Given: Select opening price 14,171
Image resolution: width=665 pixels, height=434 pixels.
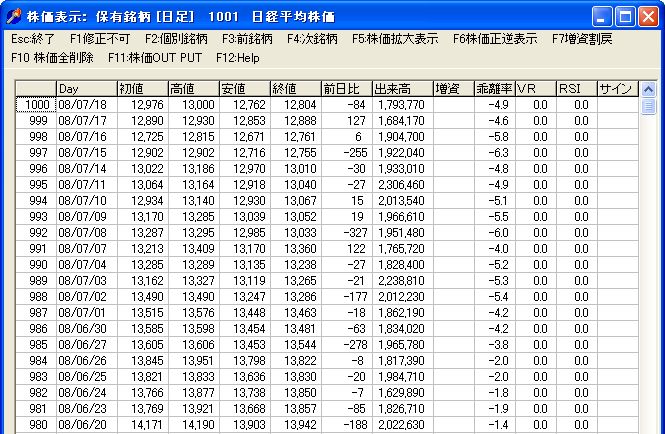Looking at the screenshot, I should 143,425.
